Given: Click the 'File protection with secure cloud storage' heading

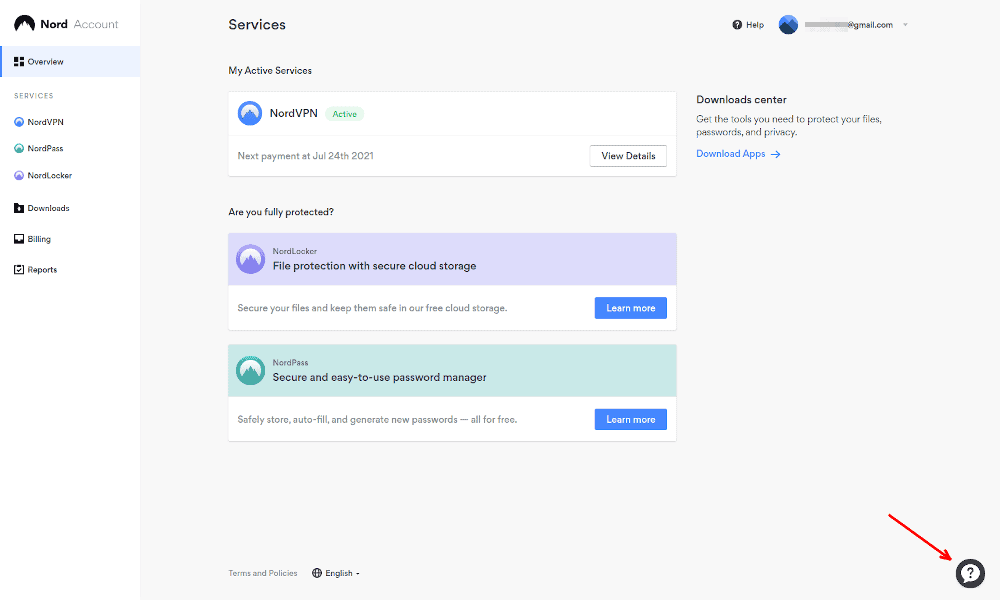Looking at the screenshot, I should [x=374, y=266].
